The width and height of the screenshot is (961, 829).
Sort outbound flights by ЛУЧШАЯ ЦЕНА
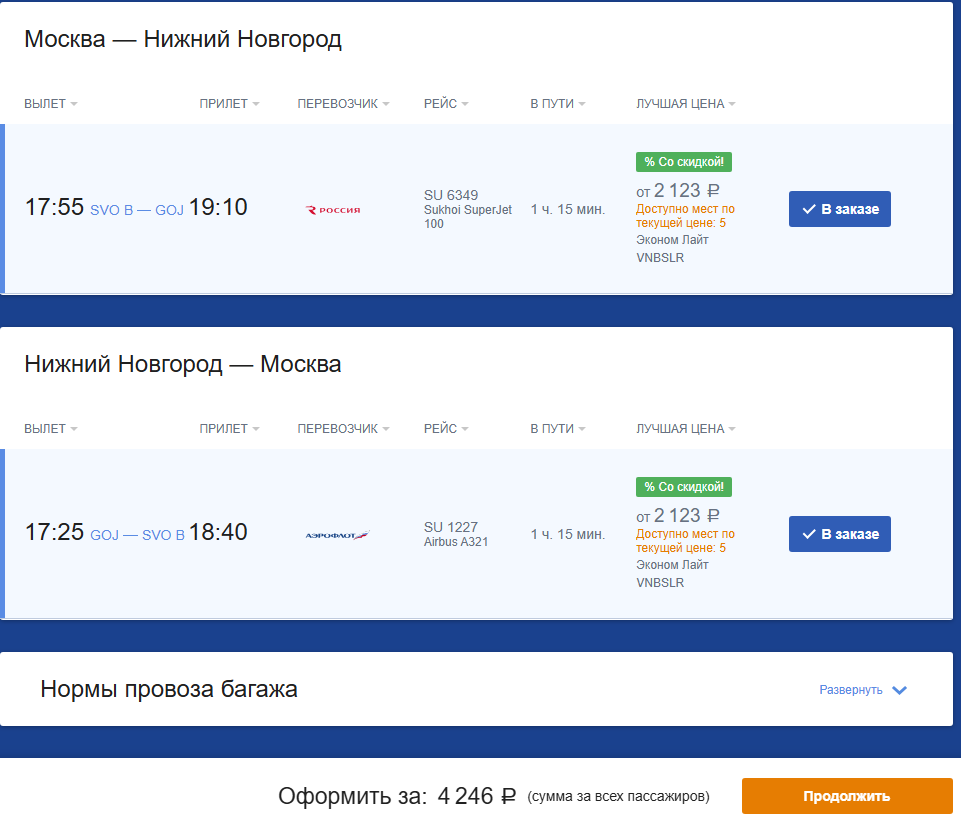[685, 104]
